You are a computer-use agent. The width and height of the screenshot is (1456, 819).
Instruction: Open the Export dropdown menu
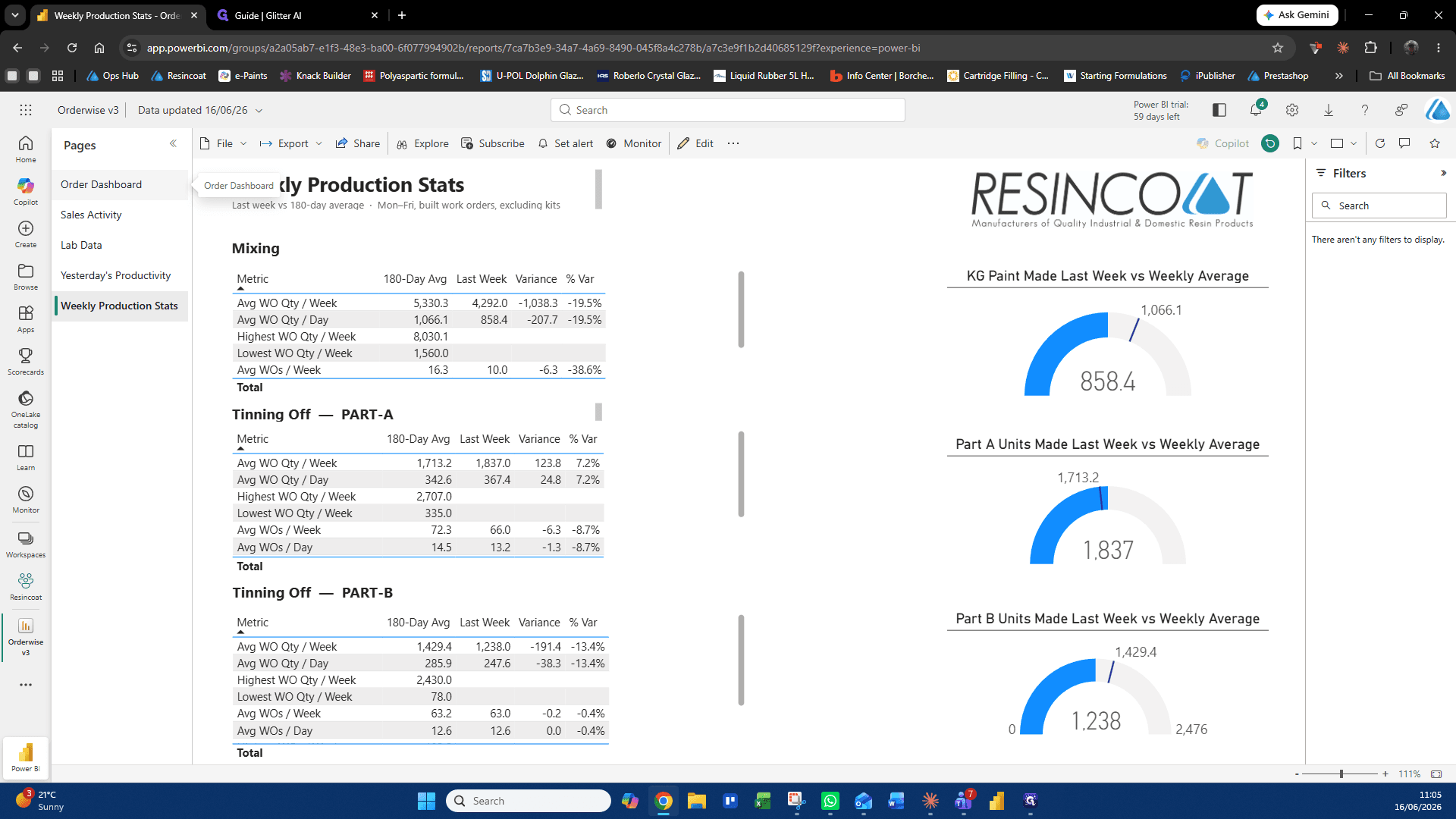pos(291,143)
